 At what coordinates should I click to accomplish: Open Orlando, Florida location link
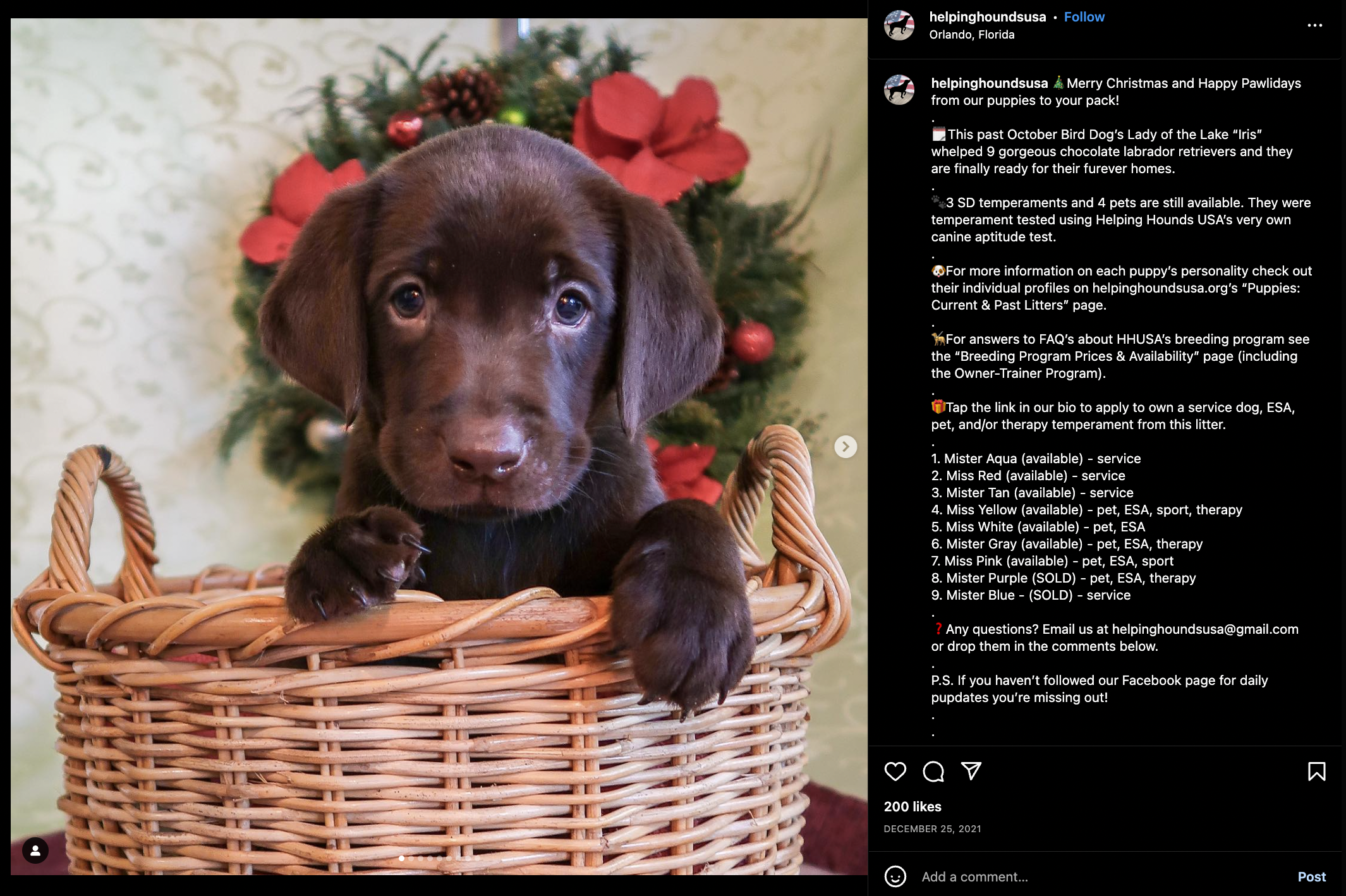(972, 35)
